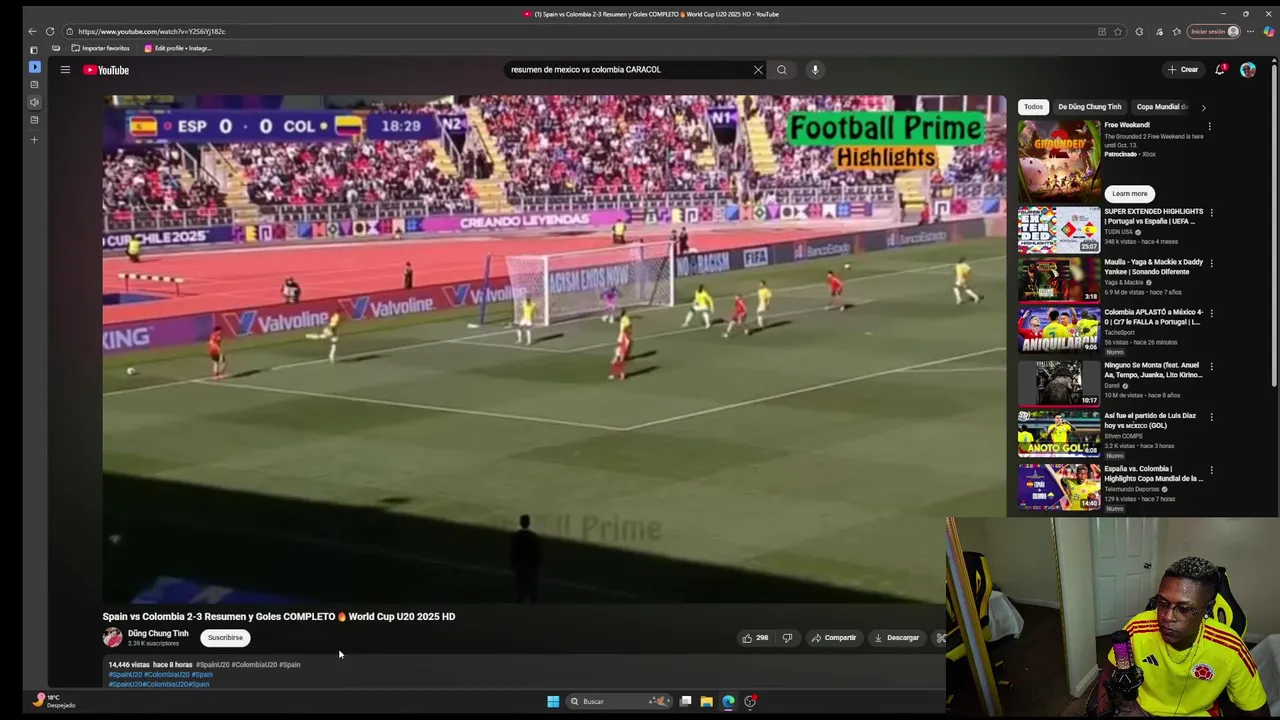Open File Explorer from the taskbar
This screenshot has width=1280, height=720.
pyautogui.click(x=706, y=702)
